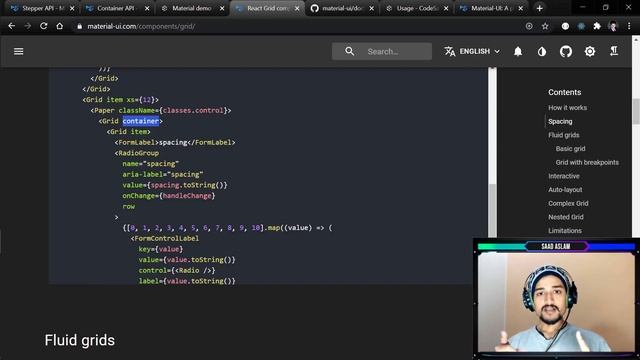Click the translate language icon
This screenshot has width=640, height=360.
pos(450,51)
